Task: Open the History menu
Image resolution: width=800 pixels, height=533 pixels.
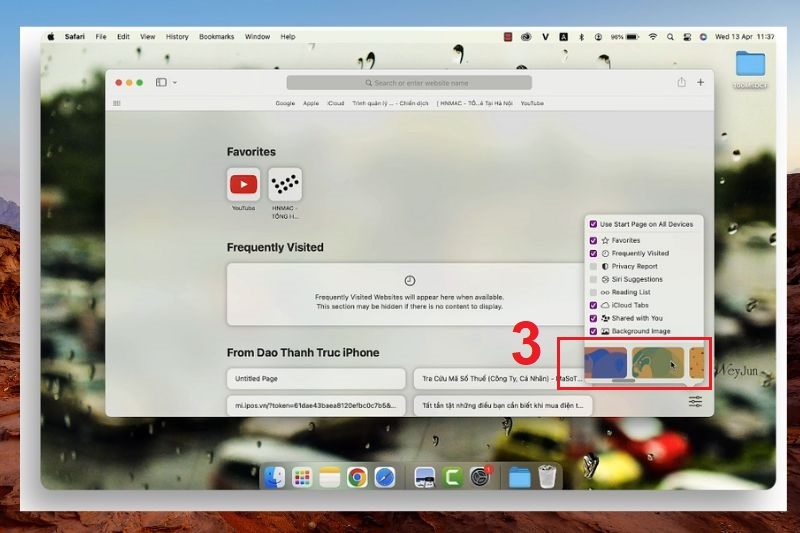Action: pyautogui.click(x=177, y=37)
